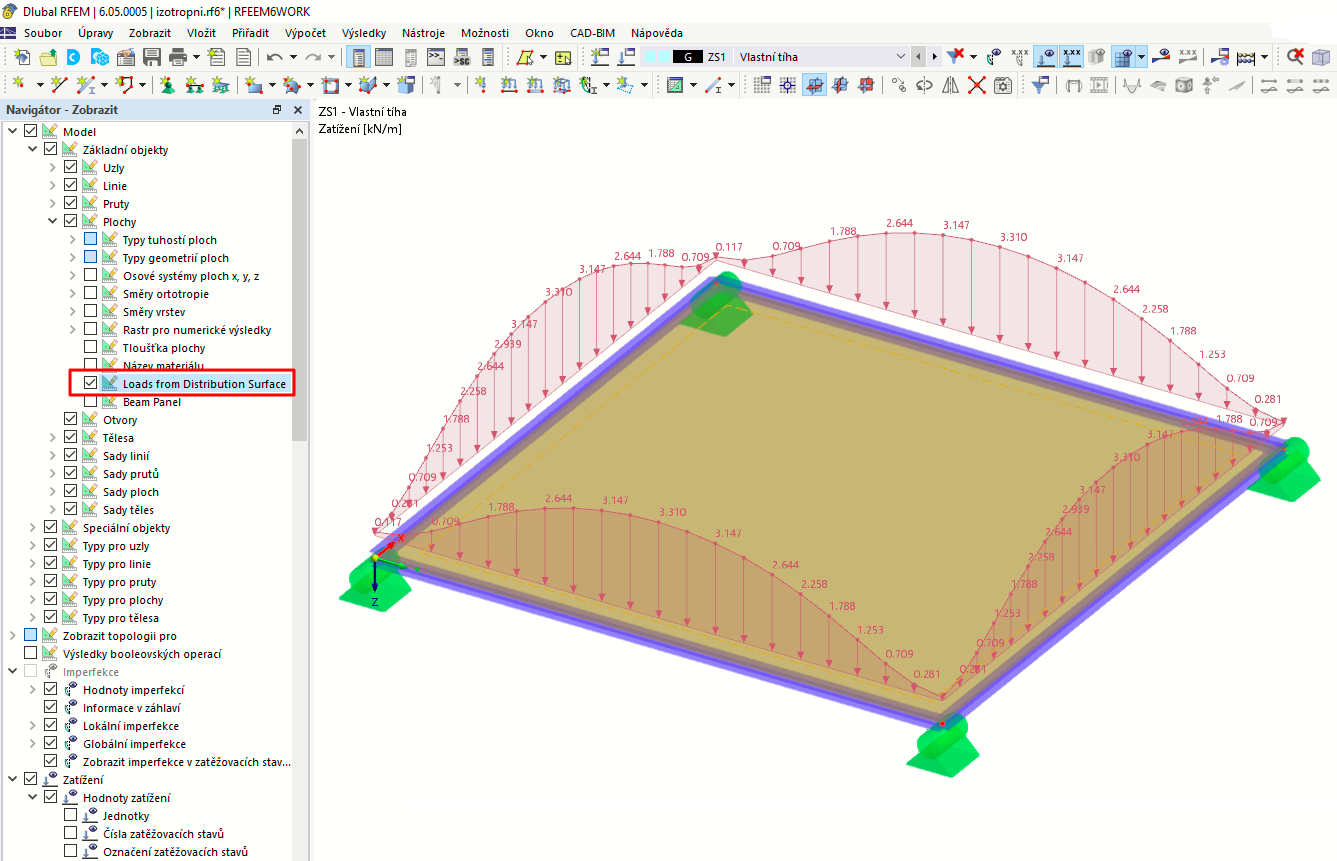Open the Soubor menu

pyautogui.click(x=43, y=33)
